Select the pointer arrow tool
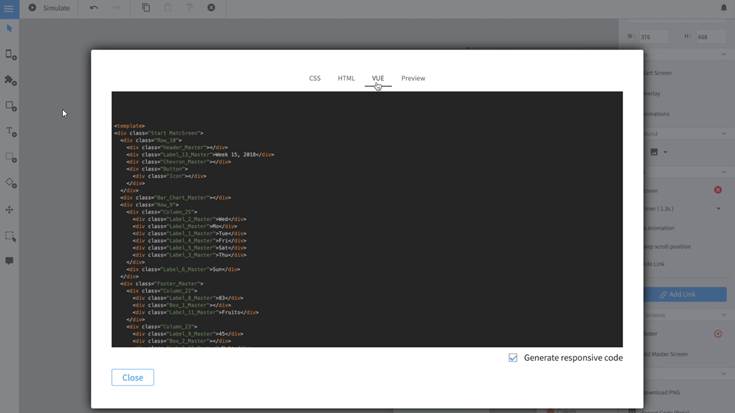 pyautogui.click(x=10, y=28)
